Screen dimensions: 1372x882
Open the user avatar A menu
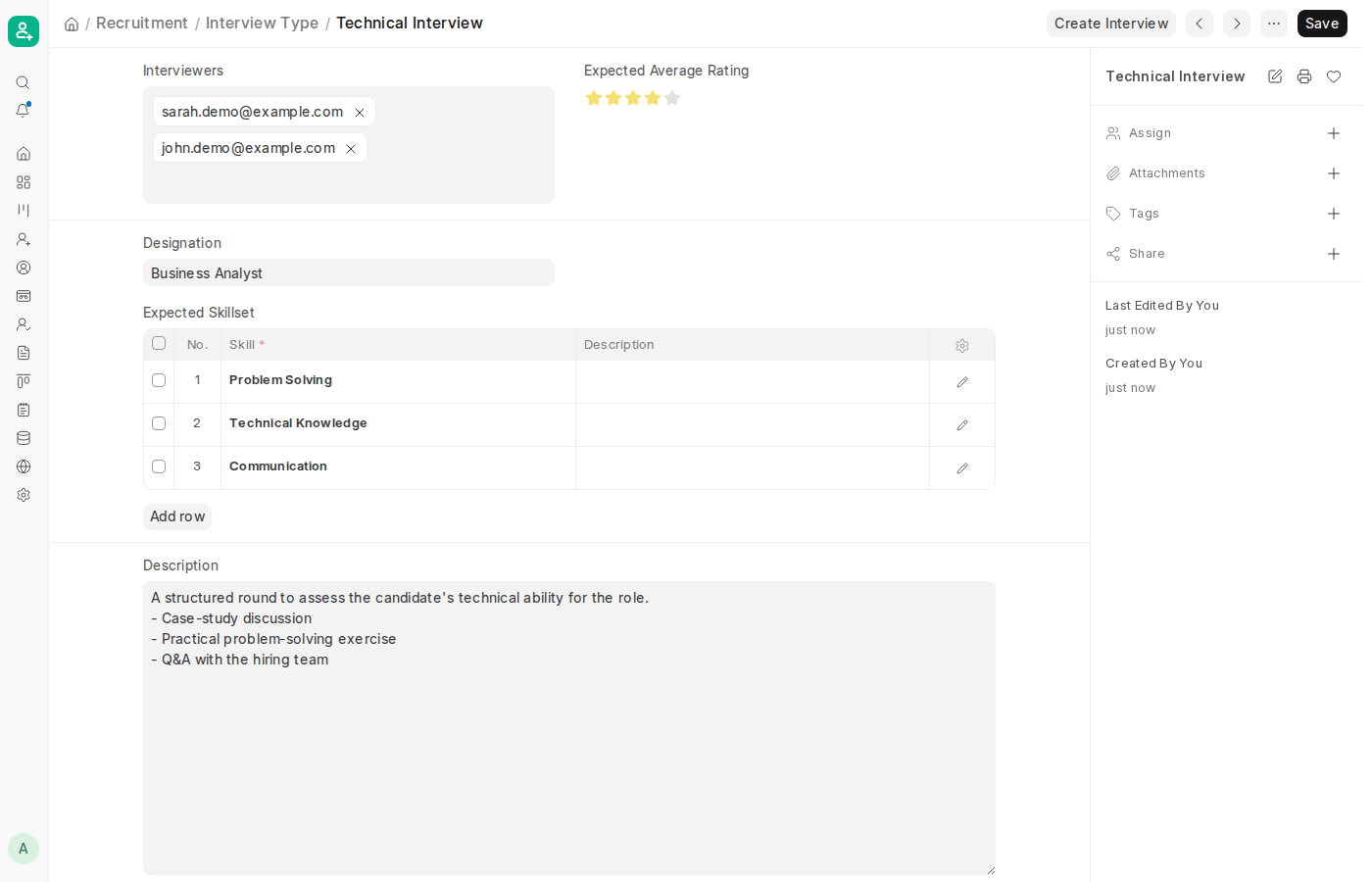[24, 849]
